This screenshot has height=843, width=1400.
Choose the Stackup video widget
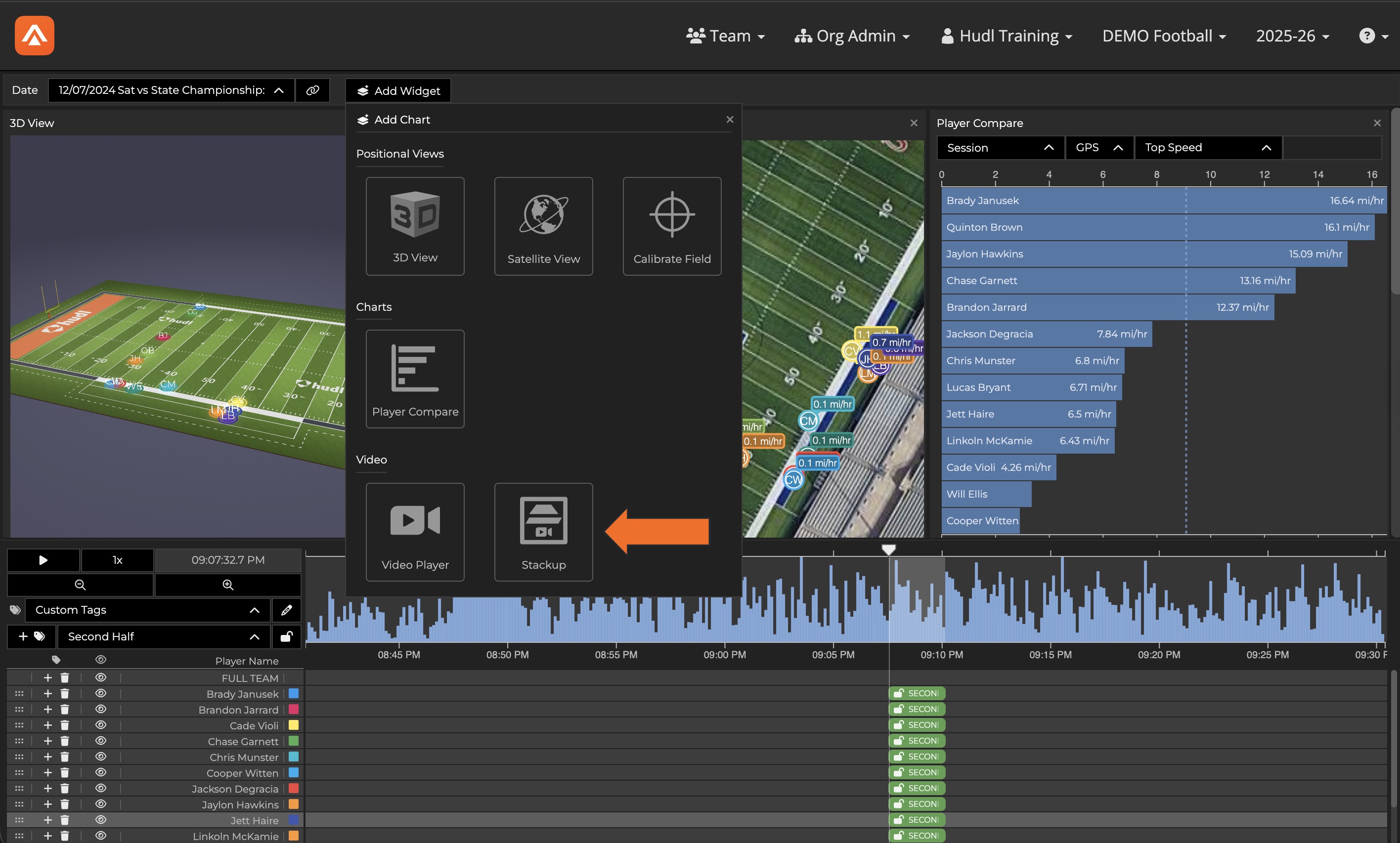point(543,532)
